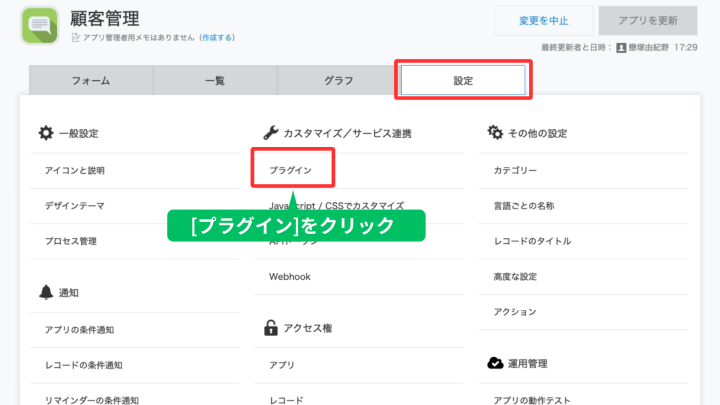Click the padlock icon beside アクセス権
The width and height of the screenshot is (720, 405).
coord(270,328)
